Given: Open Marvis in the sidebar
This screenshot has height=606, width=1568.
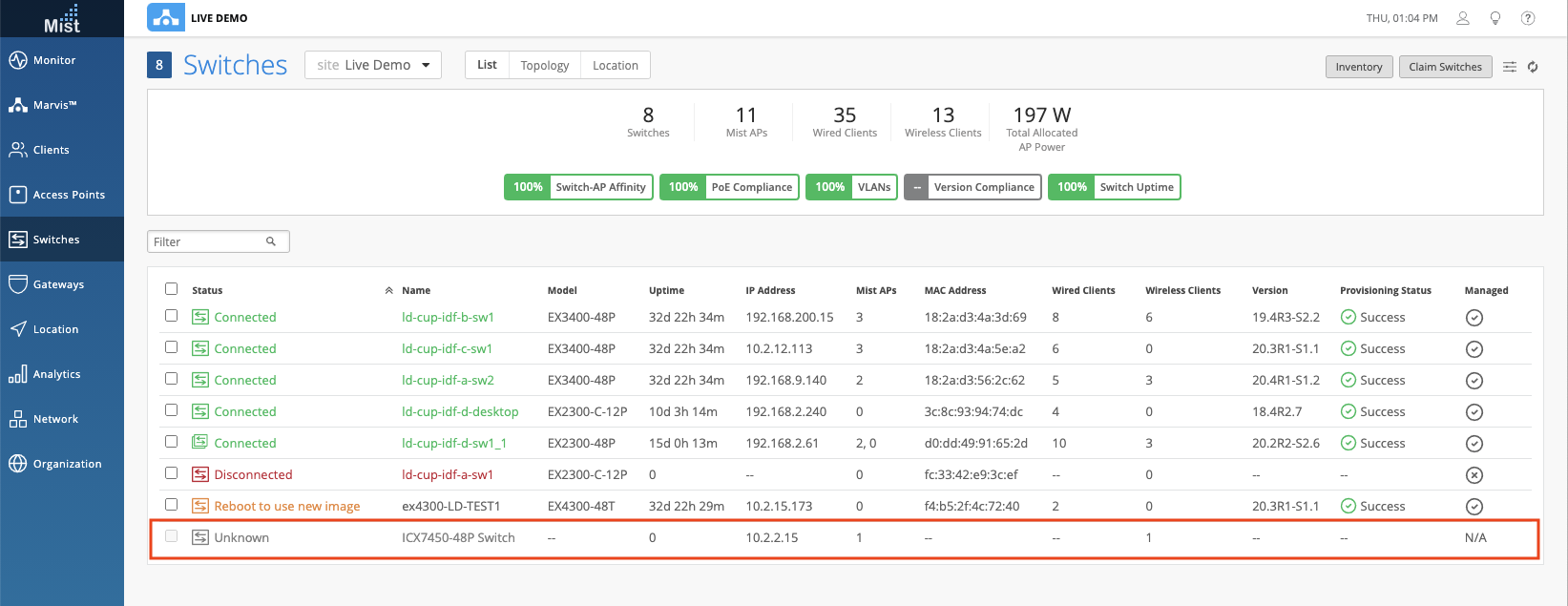Looking at the screenshot, I should click(x=55, y=105).
